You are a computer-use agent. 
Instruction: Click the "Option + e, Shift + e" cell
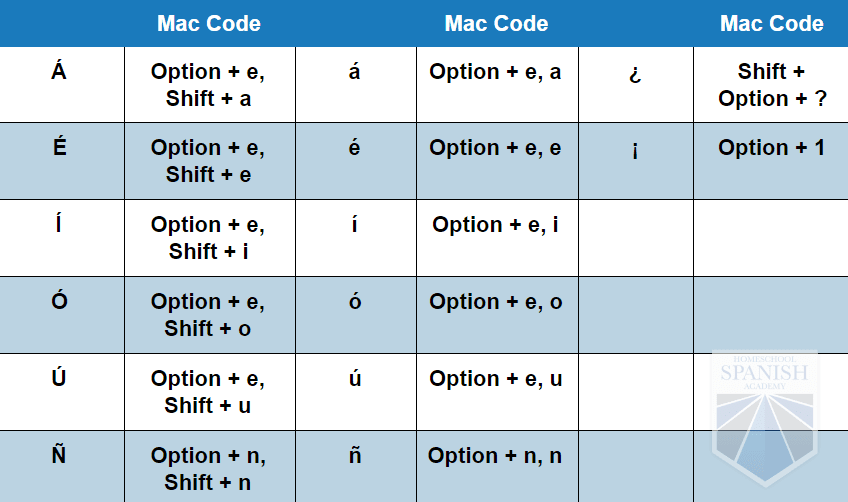pos(208,161)
